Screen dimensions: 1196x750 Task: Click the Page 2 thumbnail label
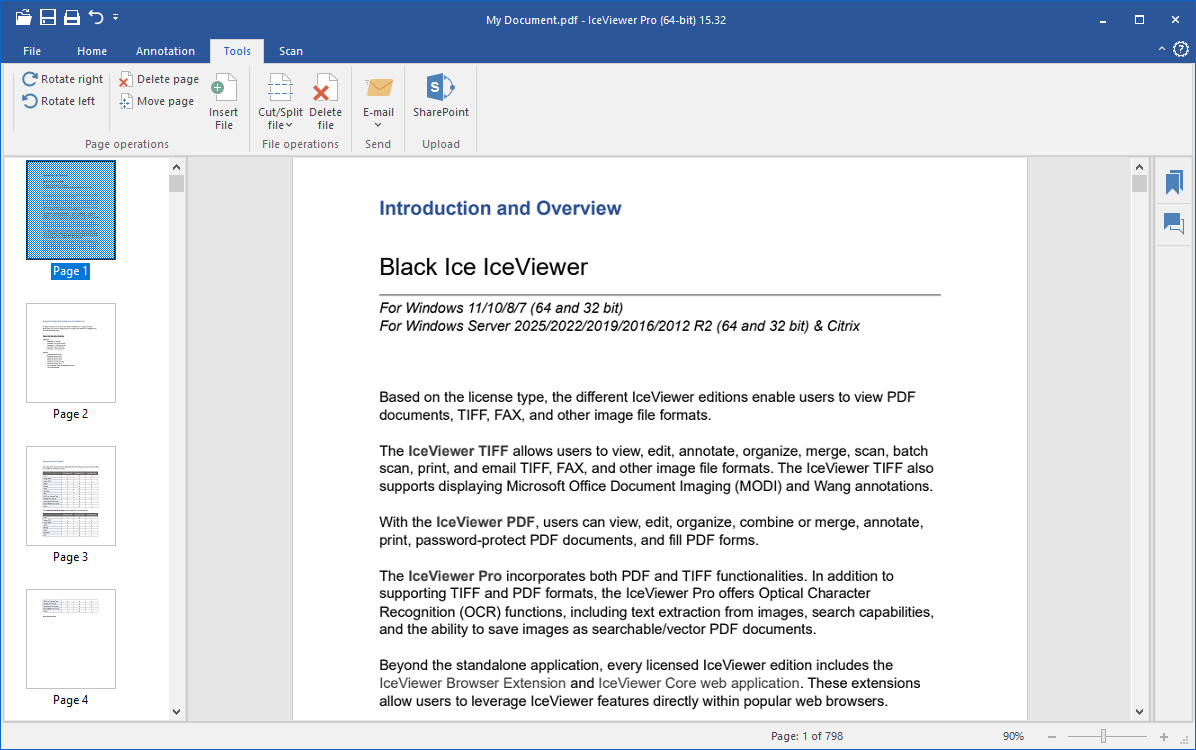71,414
